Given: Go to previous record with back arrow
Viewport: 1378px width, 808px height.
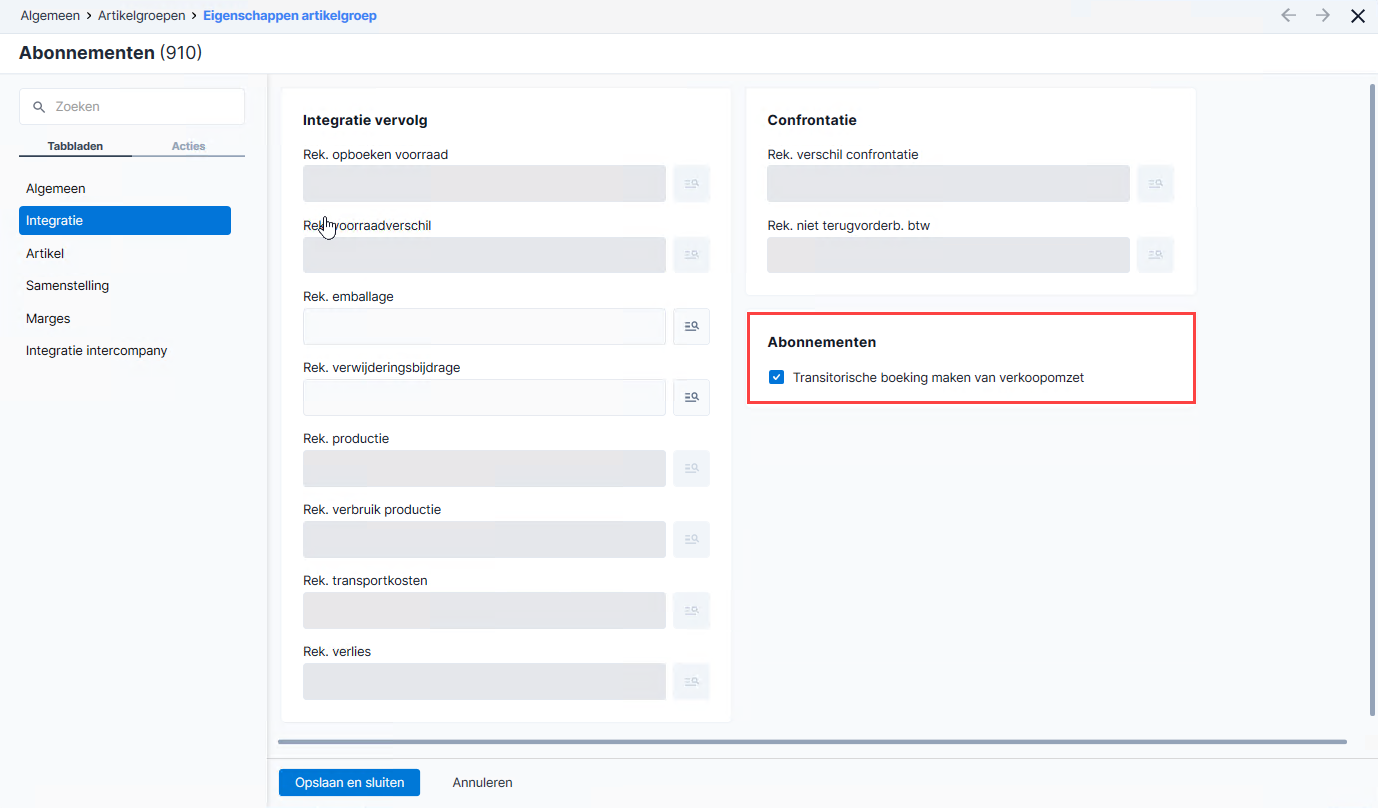Looking at the screenshot, I should pyautogui.click(x=1288, y=16).
